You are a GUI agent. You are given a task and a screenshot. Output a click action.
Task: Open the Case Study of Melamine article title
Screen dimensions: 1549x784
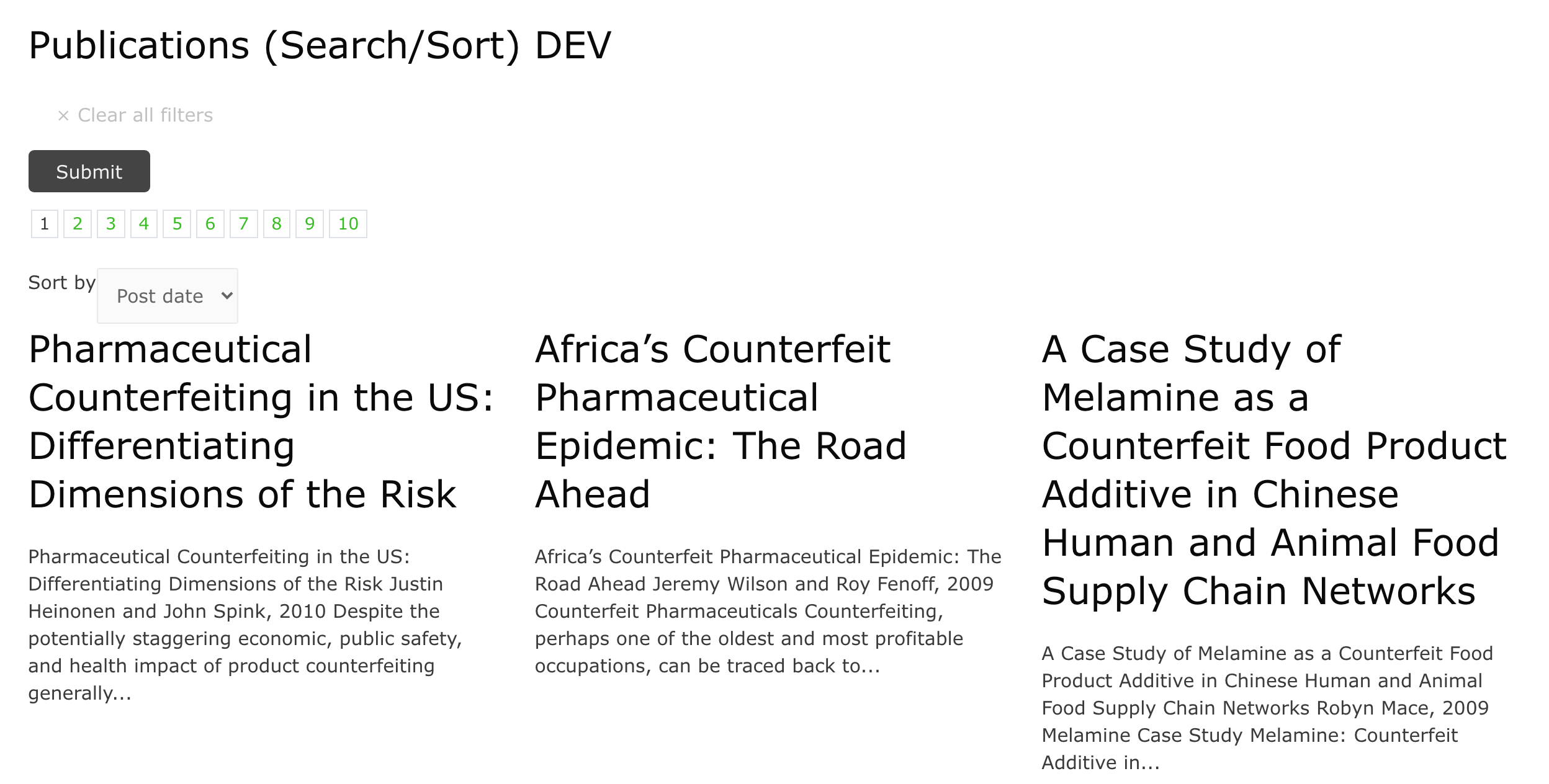[x=1274, y=470]
